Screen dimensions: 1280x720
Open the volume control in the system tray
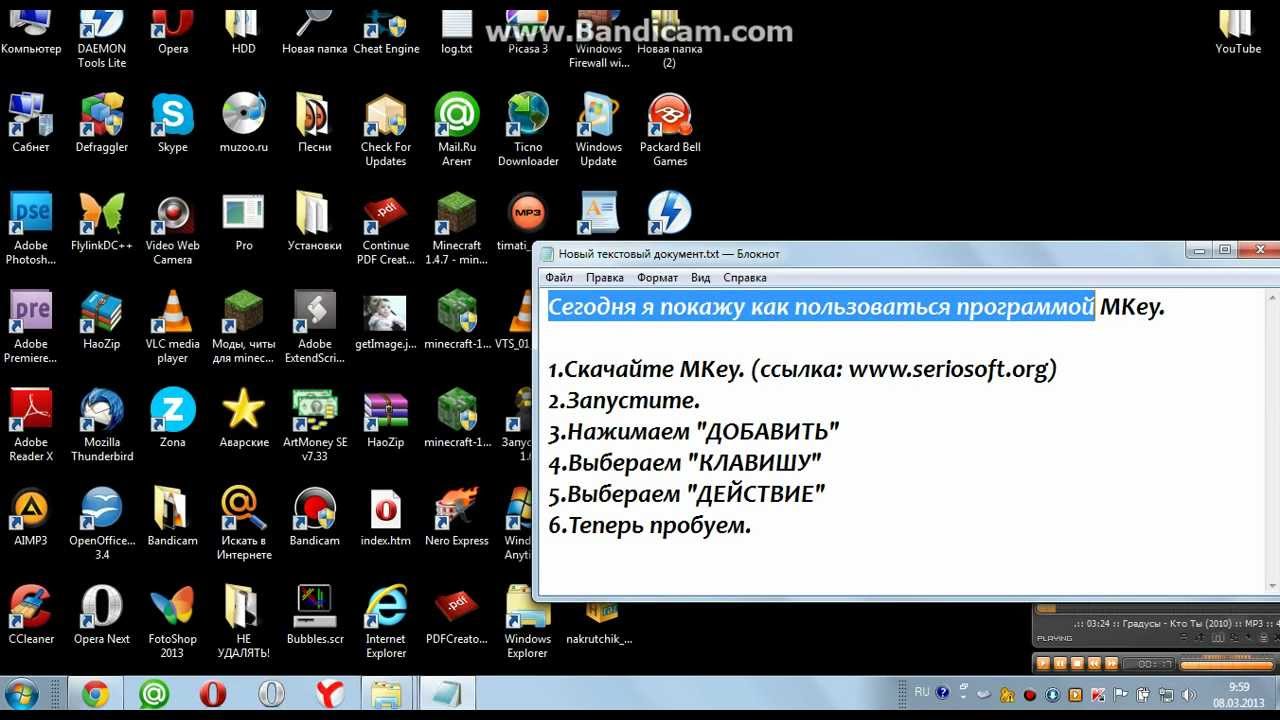1188,695
